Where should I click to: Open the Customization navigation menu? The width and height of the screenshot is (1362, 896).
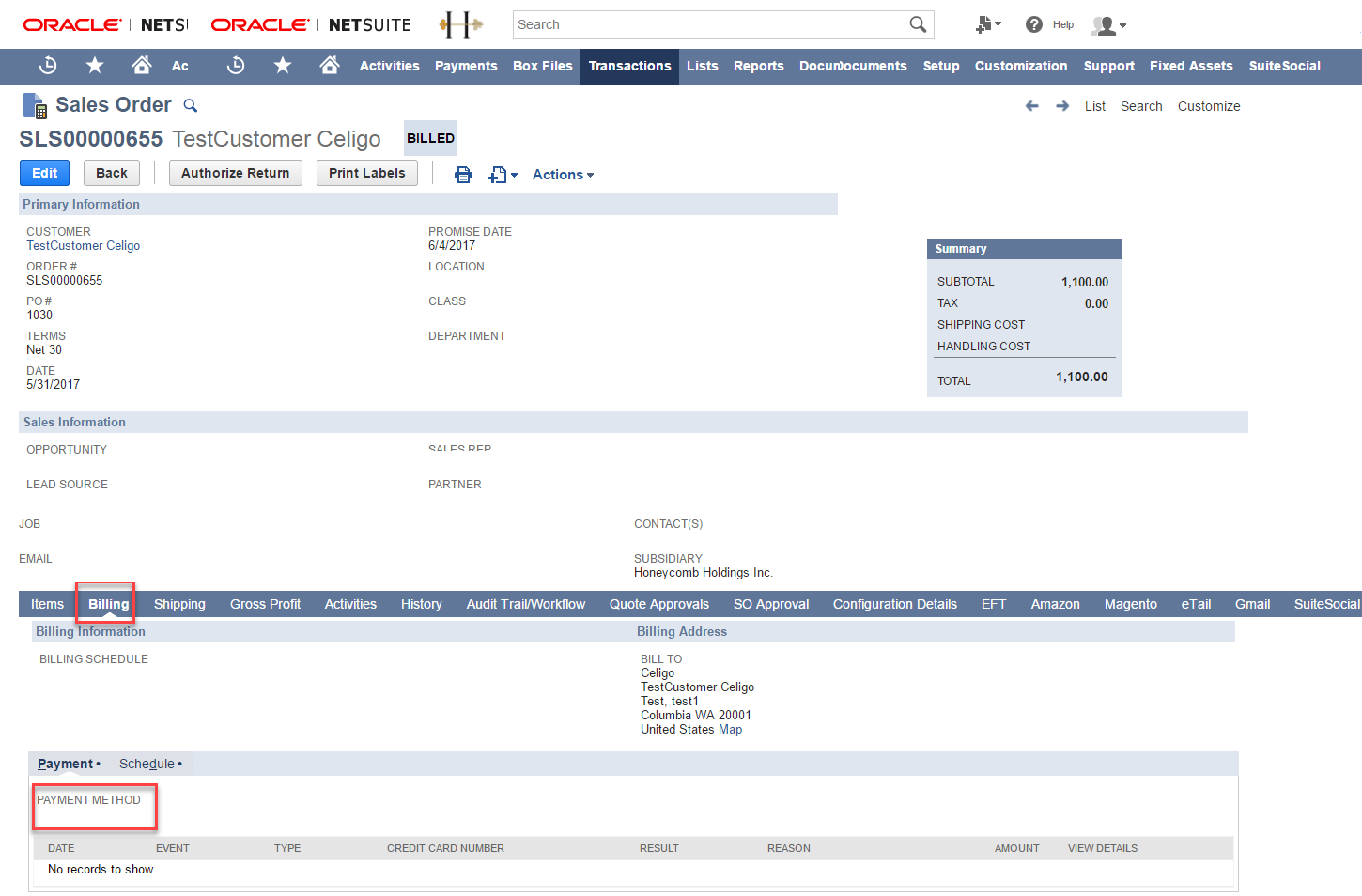click(x=1021, y=66)
